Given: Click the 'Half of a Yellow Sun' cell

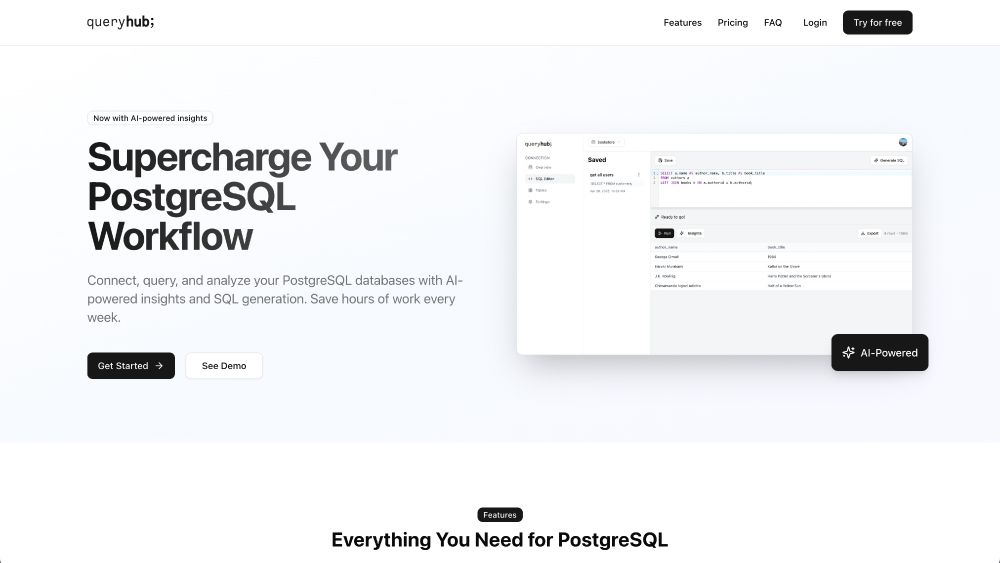Looking at the screenshot, I should tap(784, 286).
